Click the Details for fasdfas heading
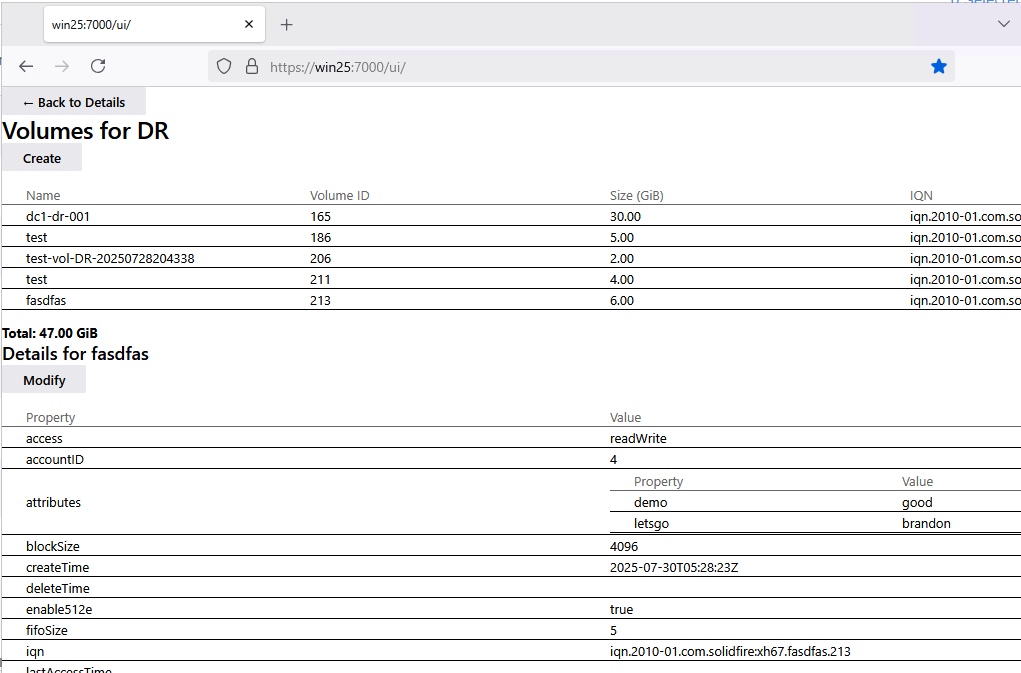Viewport: 1021px width, 673px height. 76,353
